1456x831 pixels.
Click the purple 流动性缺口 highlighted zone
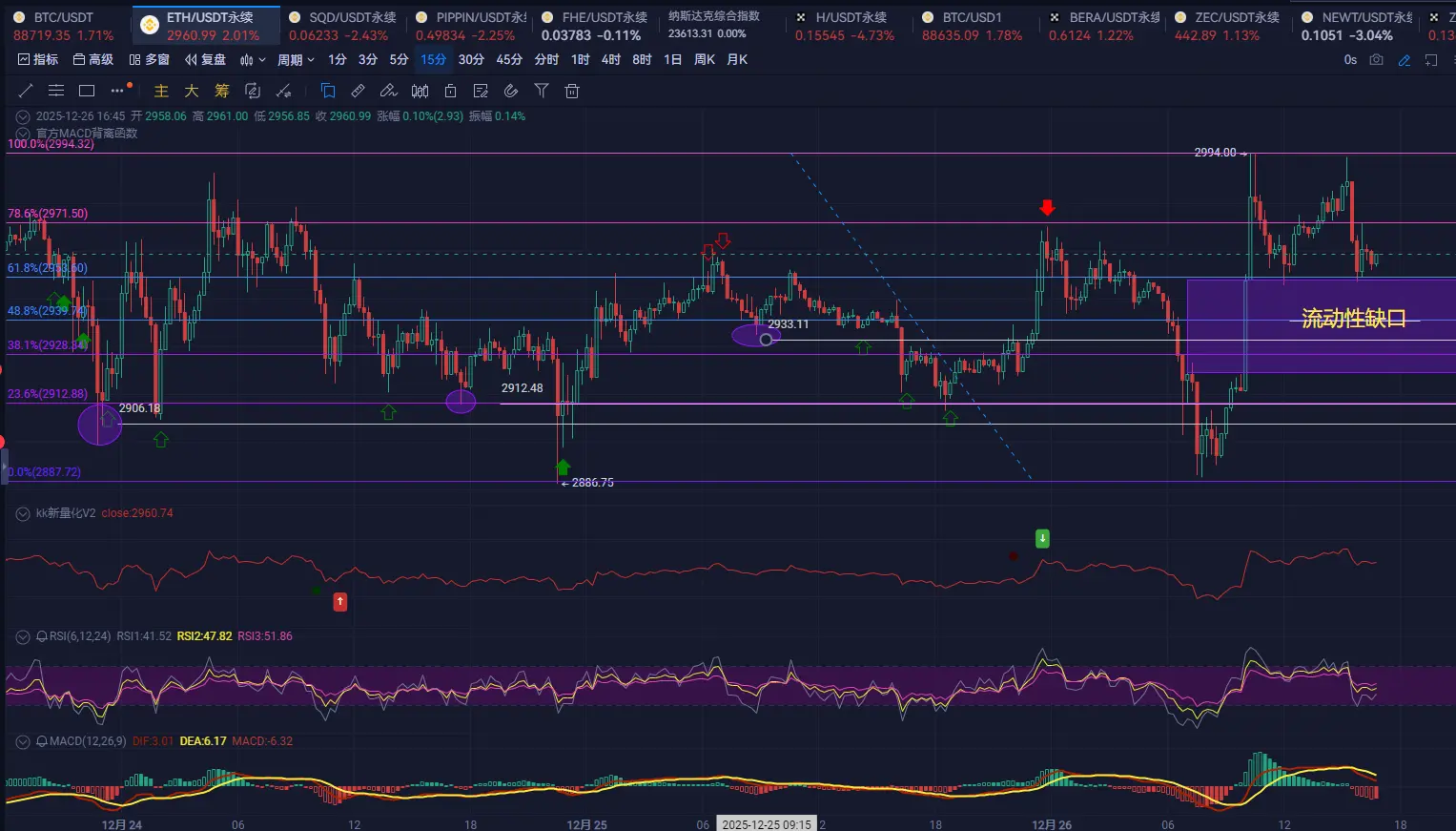[x=1321, y=324]
